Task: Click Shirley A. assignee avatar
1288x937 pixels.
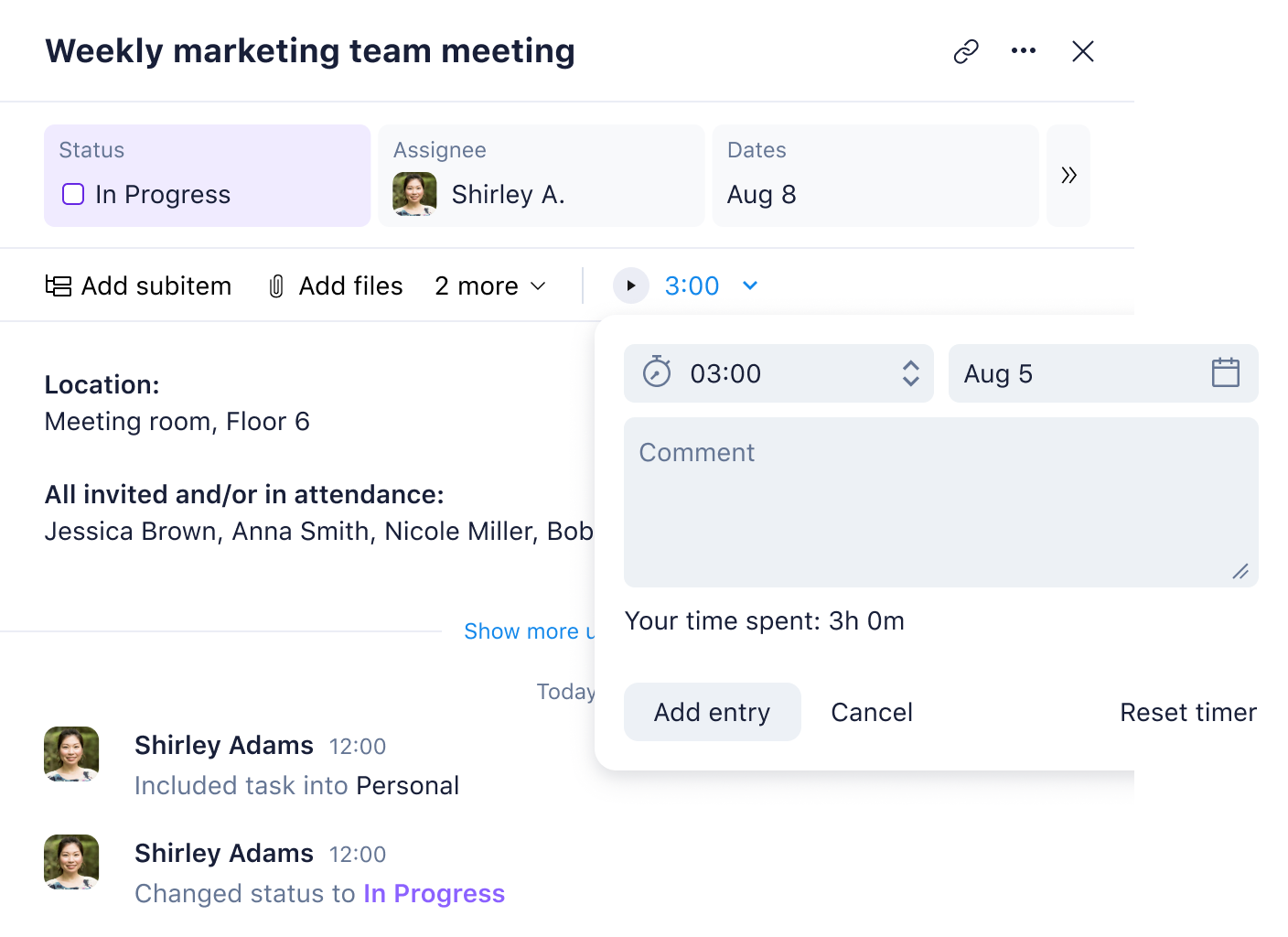Action: [414, 194]
